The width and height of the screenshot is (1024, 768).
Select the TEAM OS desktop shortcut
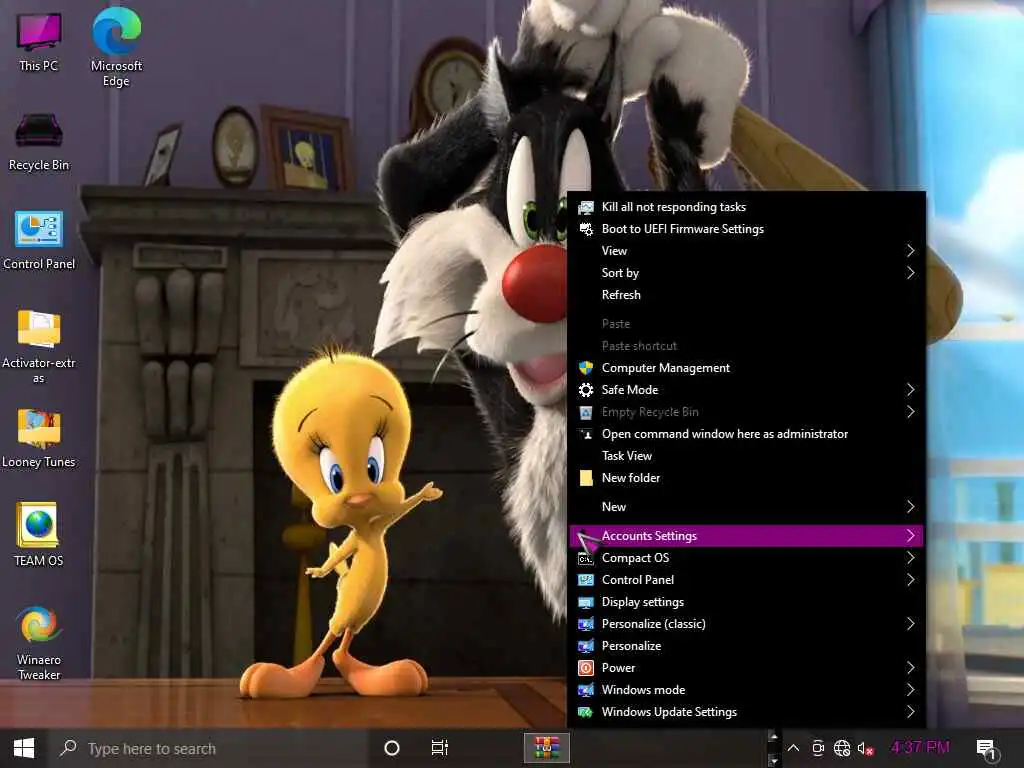(39, 534)
